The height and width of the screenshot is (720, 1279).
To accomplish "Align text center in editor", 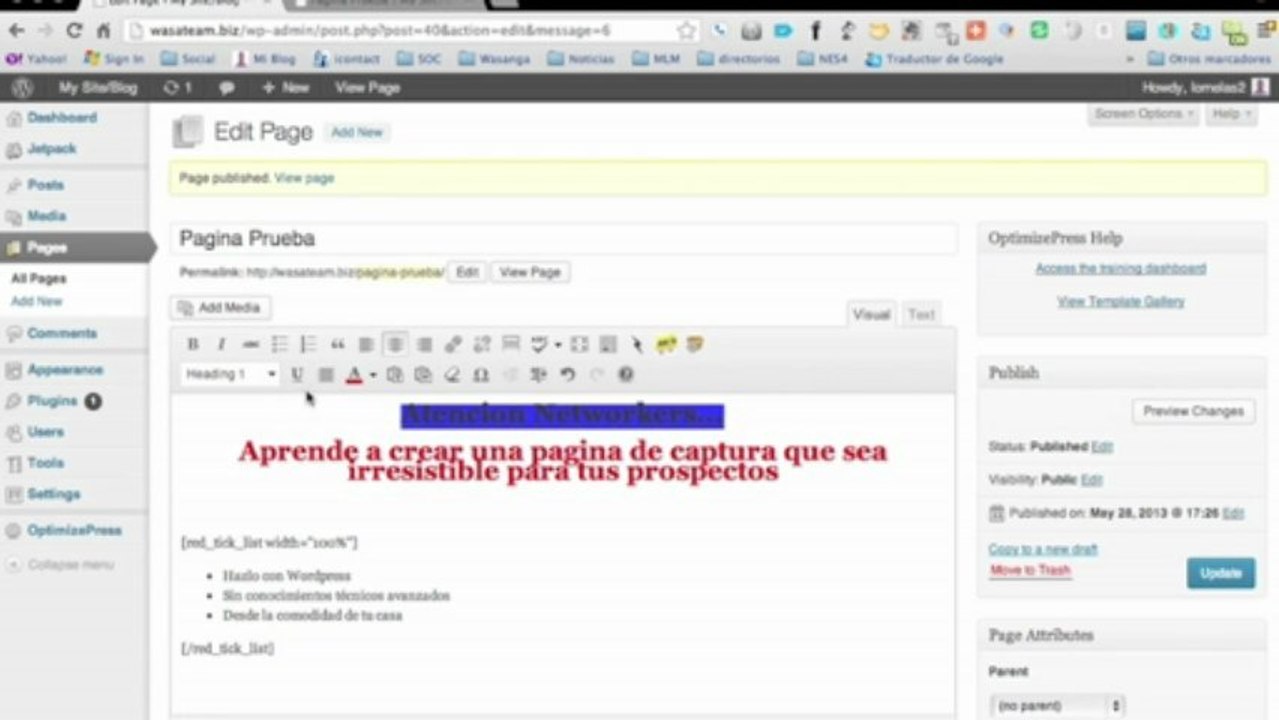I will click(x=396, y=344).
